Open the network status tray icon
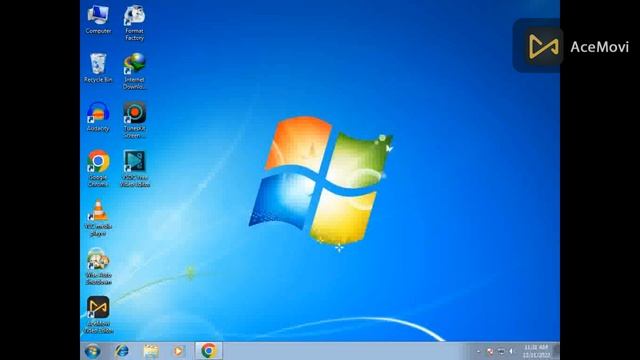This screenshot has width=640, height=360. tap(501, 351)
